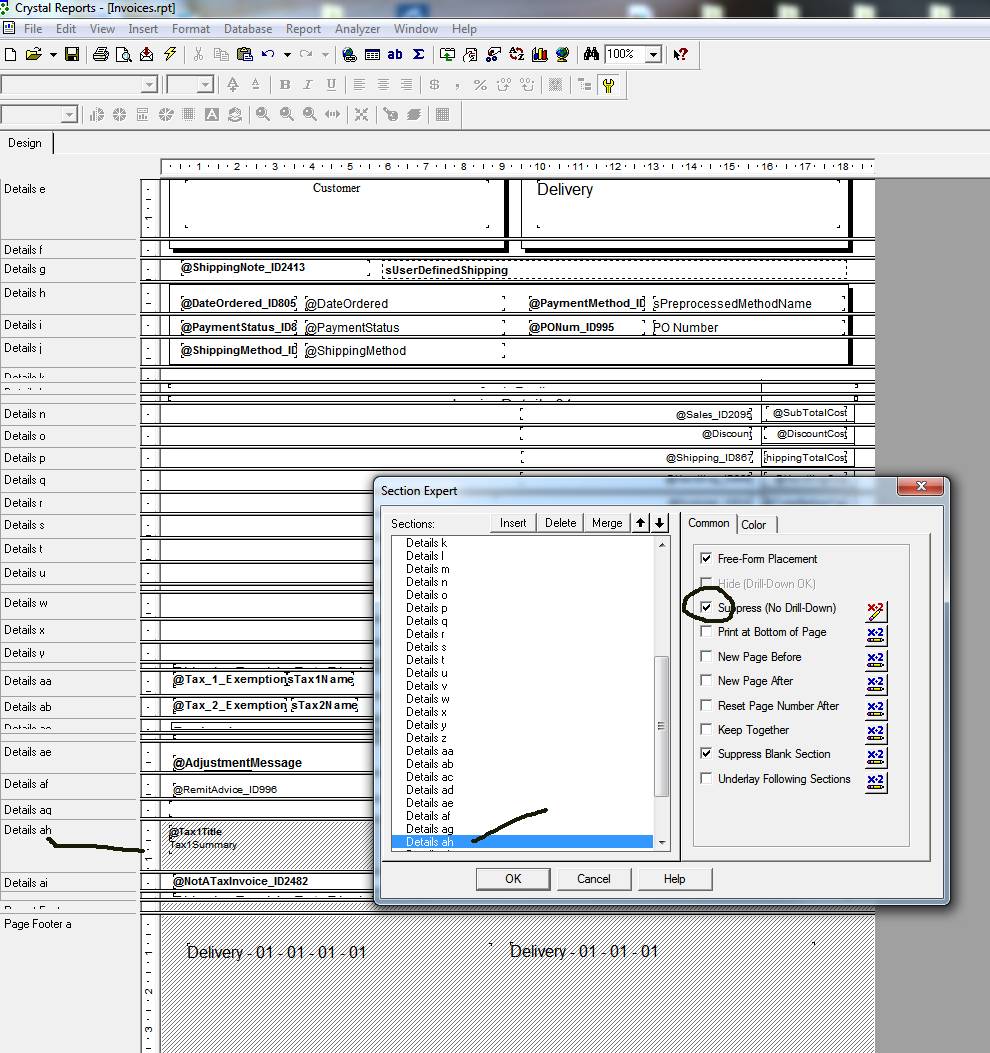The width and height of the screenshot is (990, 1053).
Task: Open the New Page Before formula button
Action: coord(876,659)
